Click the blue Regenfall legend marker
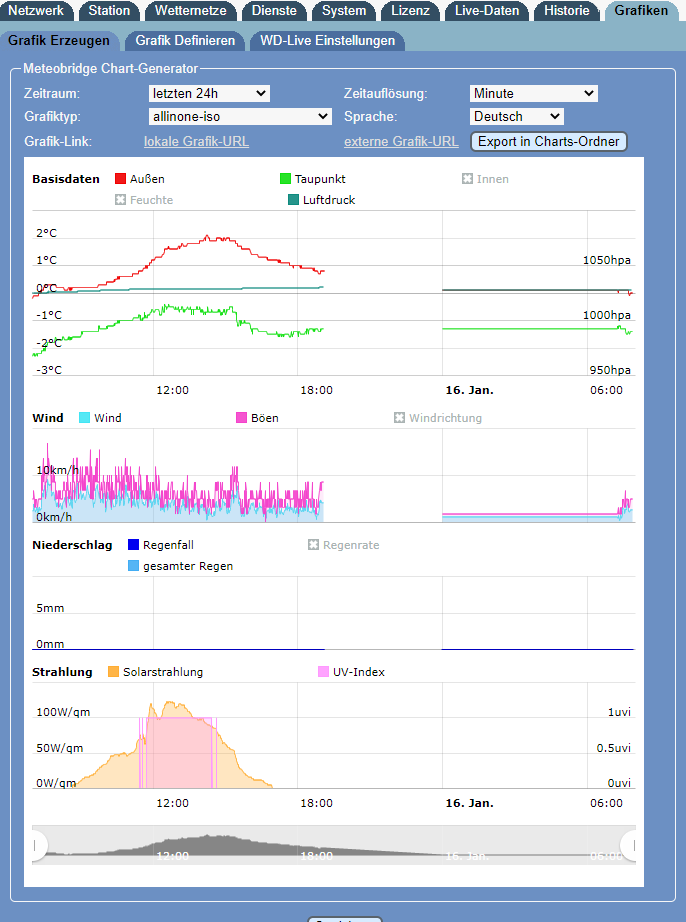 pyautogui.click(x=134, y=545)
